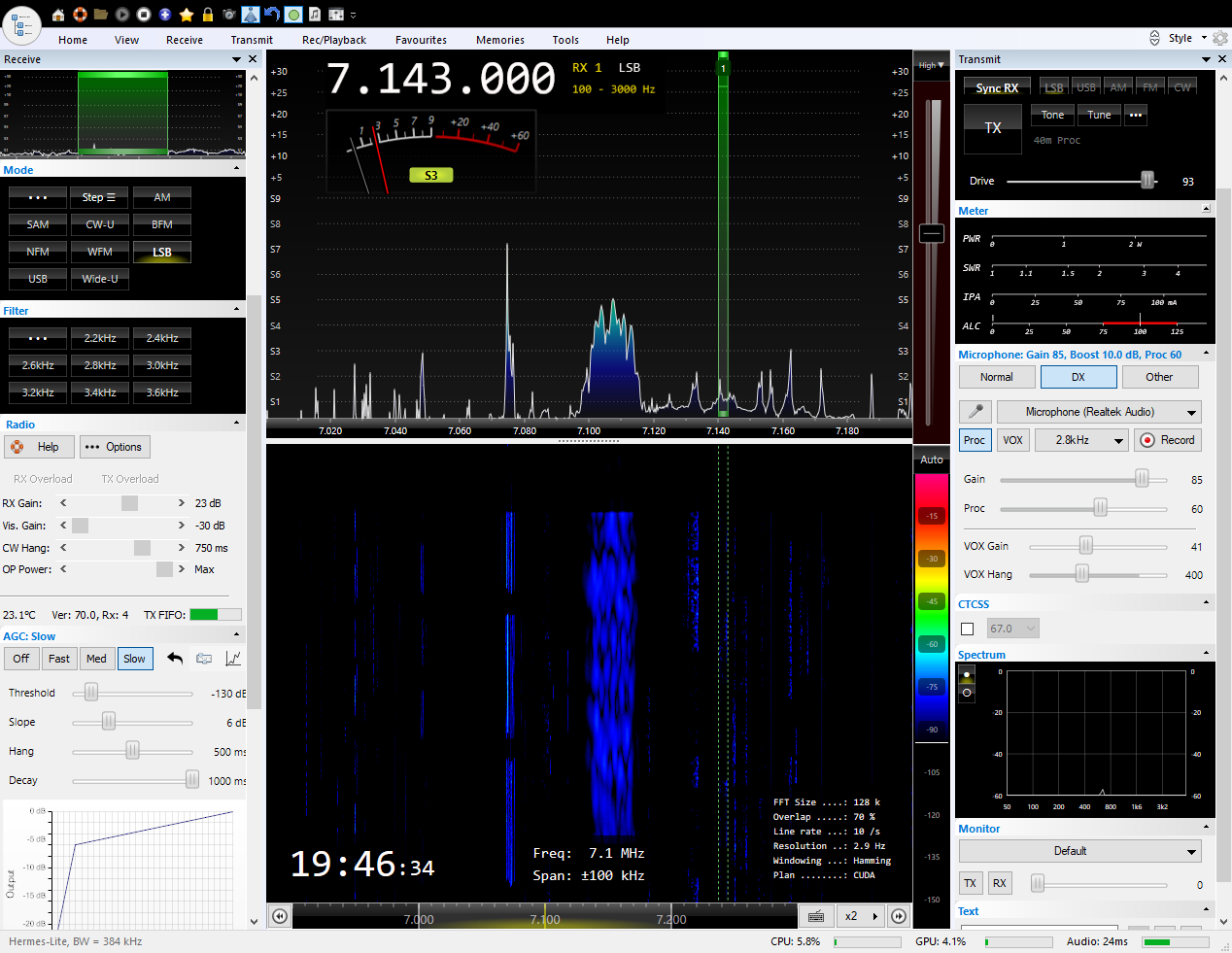This screenshot has width=1232, height=953.
Task: Open the 2.8kHz transmit bandwidth dropdown
Action: tap(1081, 440)
